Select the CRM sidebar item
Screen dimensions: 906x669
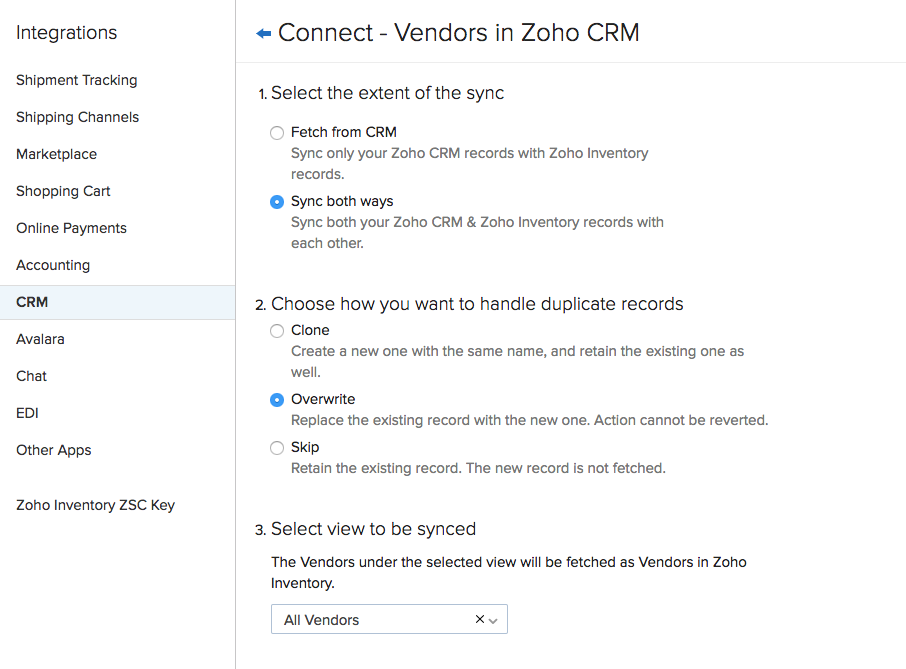(x=32, y=302)
